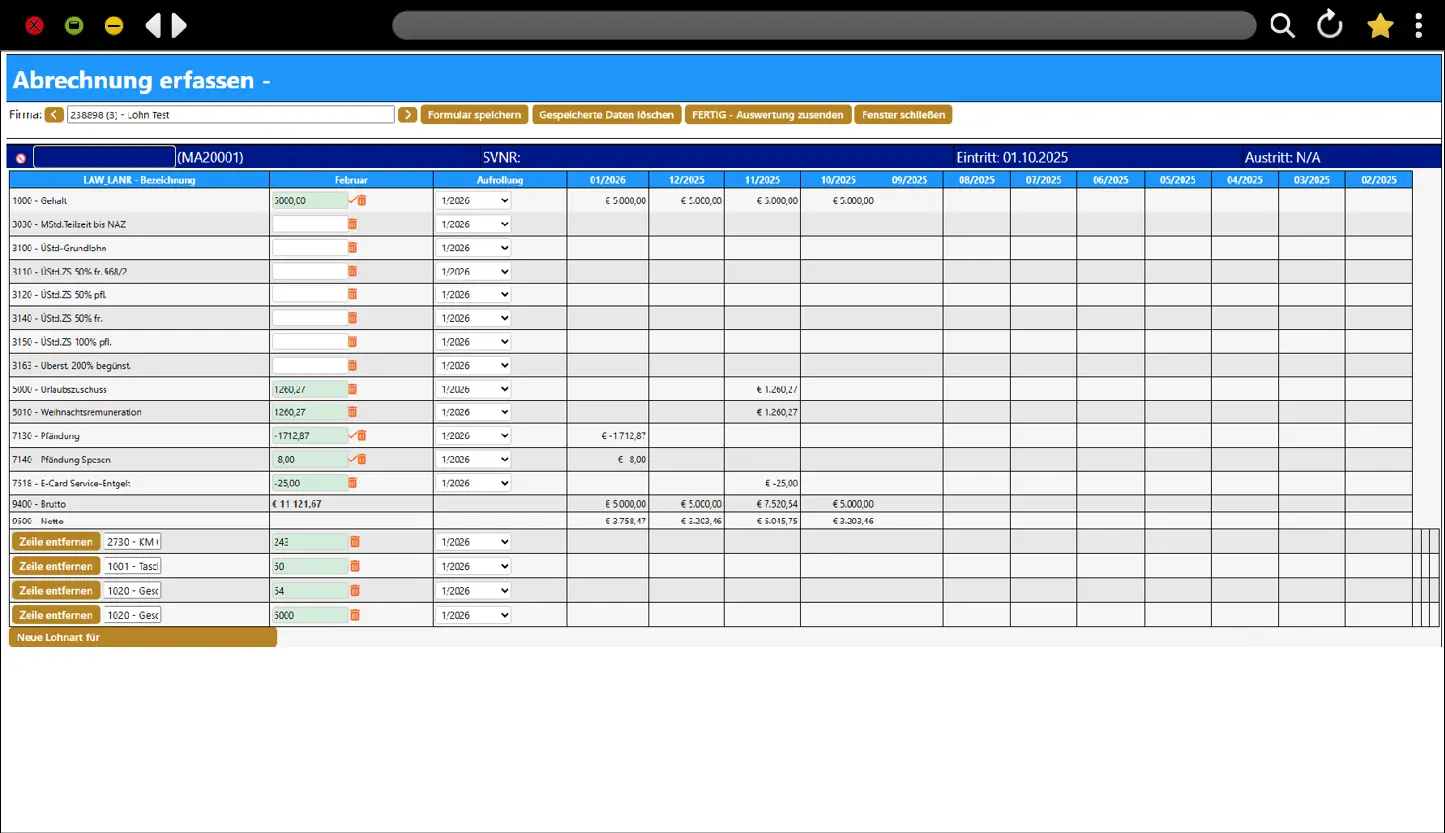Viewport: 1445px width, 833px height.
Task: Go to previous Firma with left arrow
Action: 54,115
